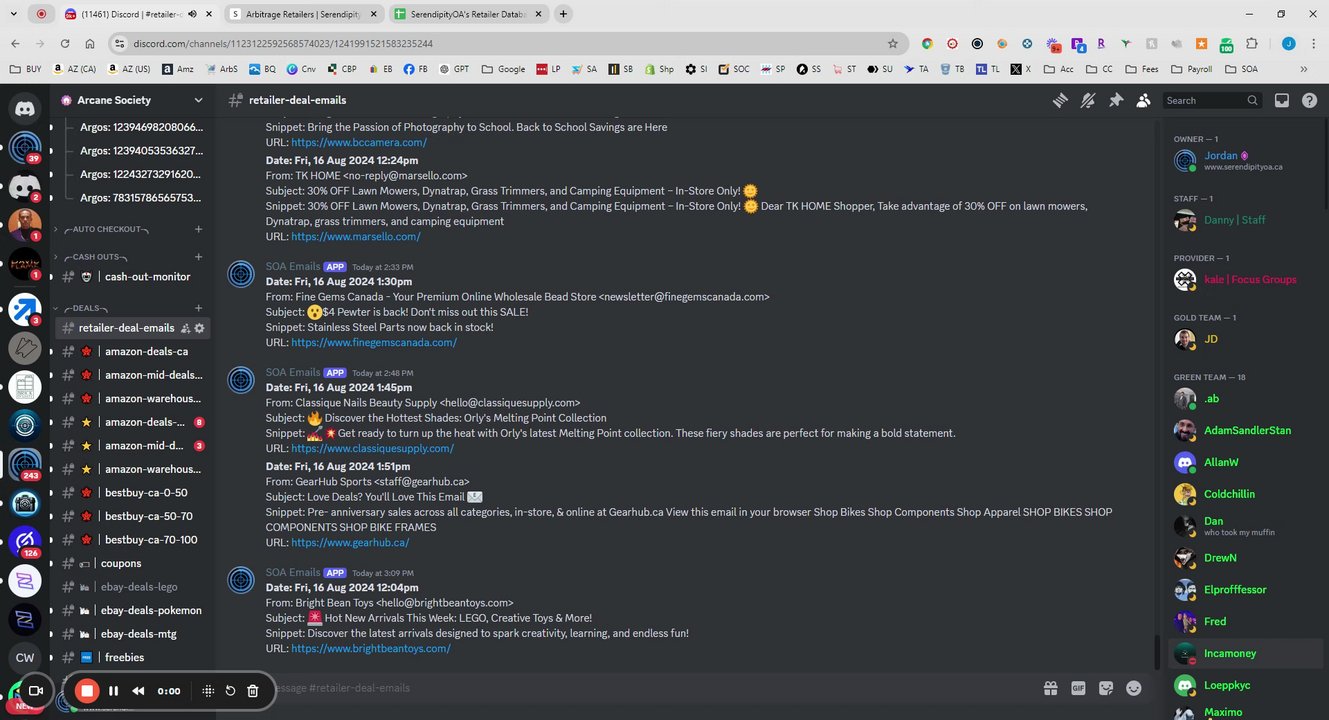Open Discord direct messages home icon
Image resolution: width=1329 pixels, height=720 pixels.
[x=25, y=107]
